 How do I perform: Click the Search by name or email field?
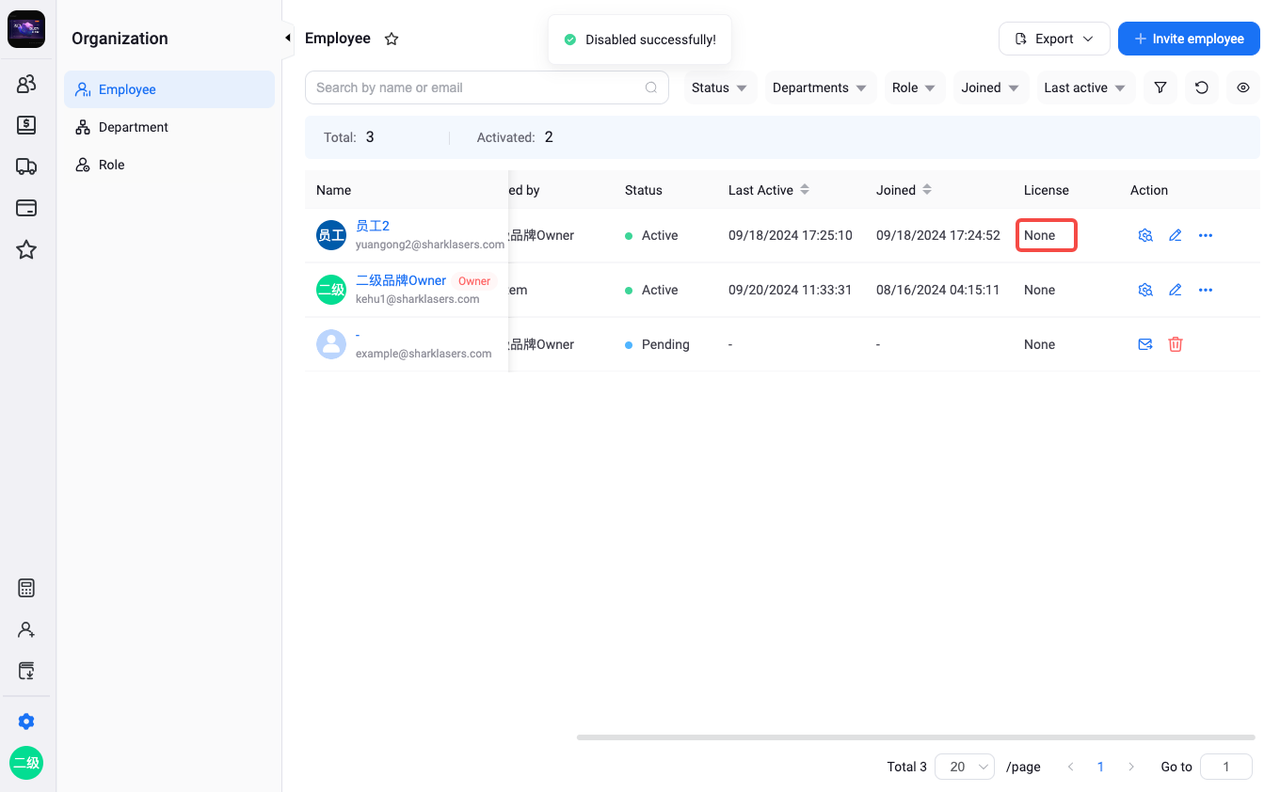pyautogui.click(x=487, y=88)
